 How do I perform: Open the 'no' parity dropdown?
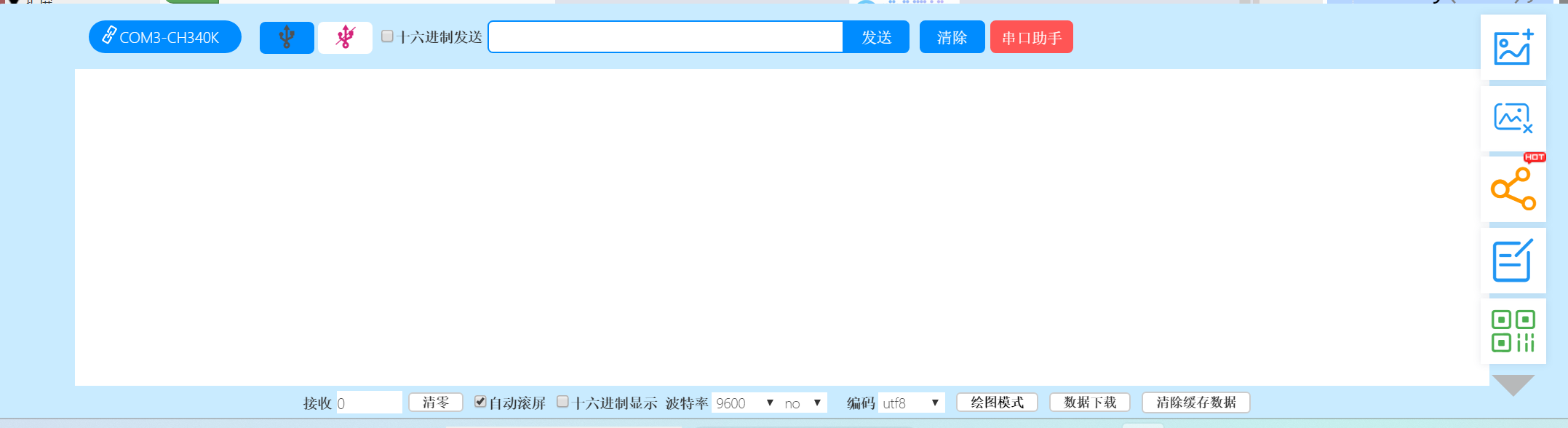tap(803, 403)
